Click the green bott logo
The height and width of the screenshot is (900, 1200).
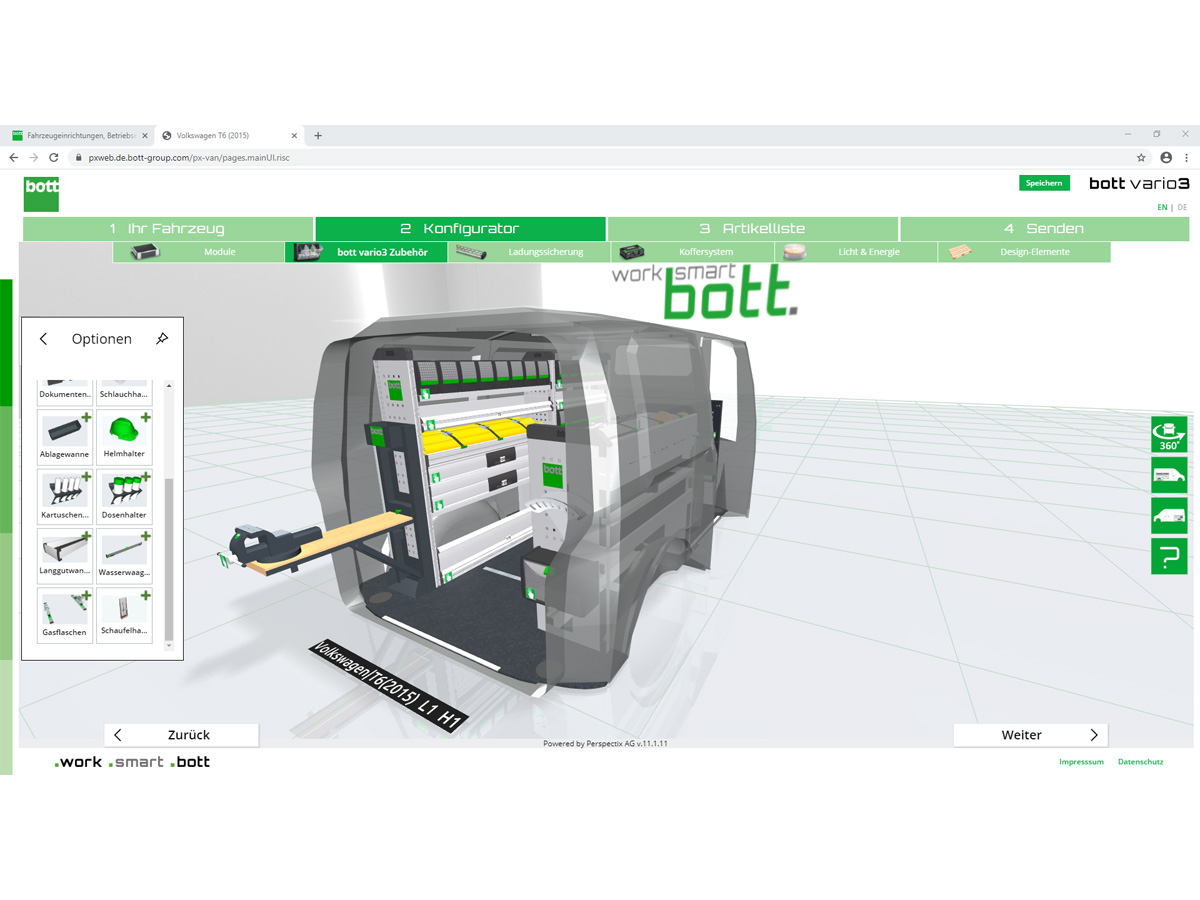(x=41, y=194)
